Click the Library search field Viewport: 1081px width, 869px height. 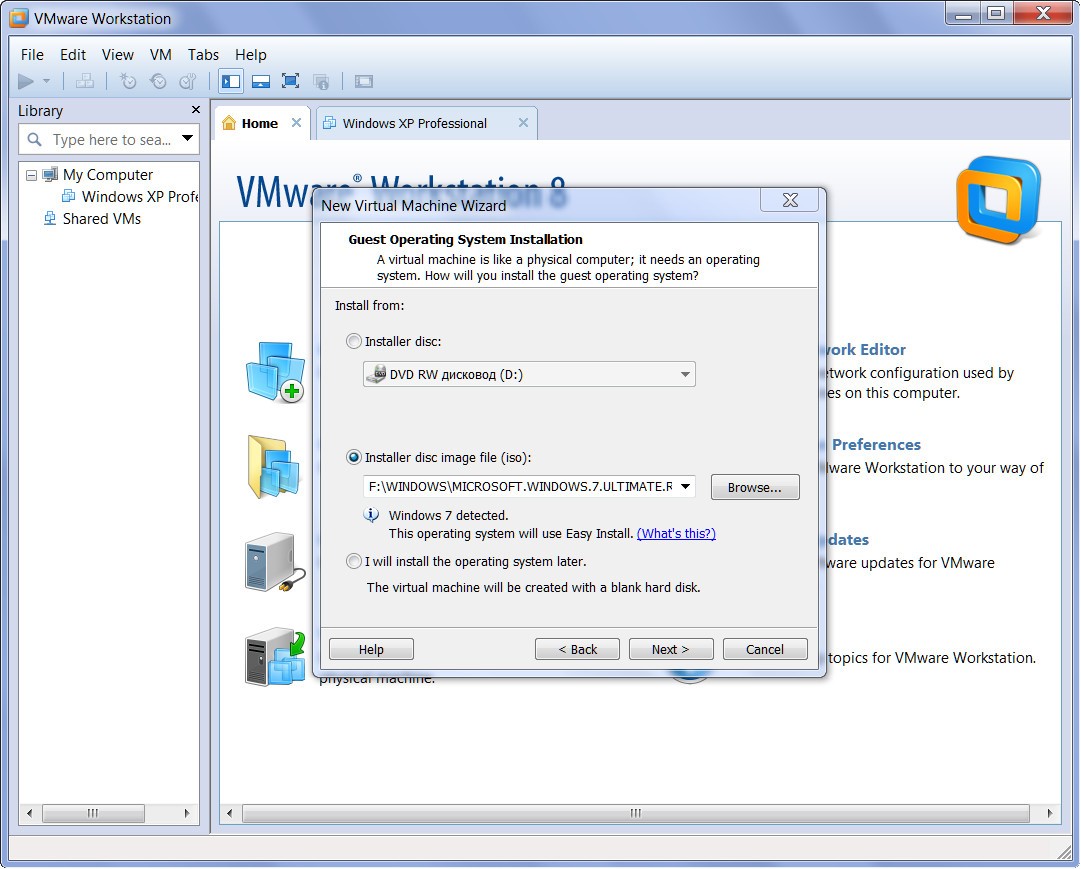click(109, 139)
